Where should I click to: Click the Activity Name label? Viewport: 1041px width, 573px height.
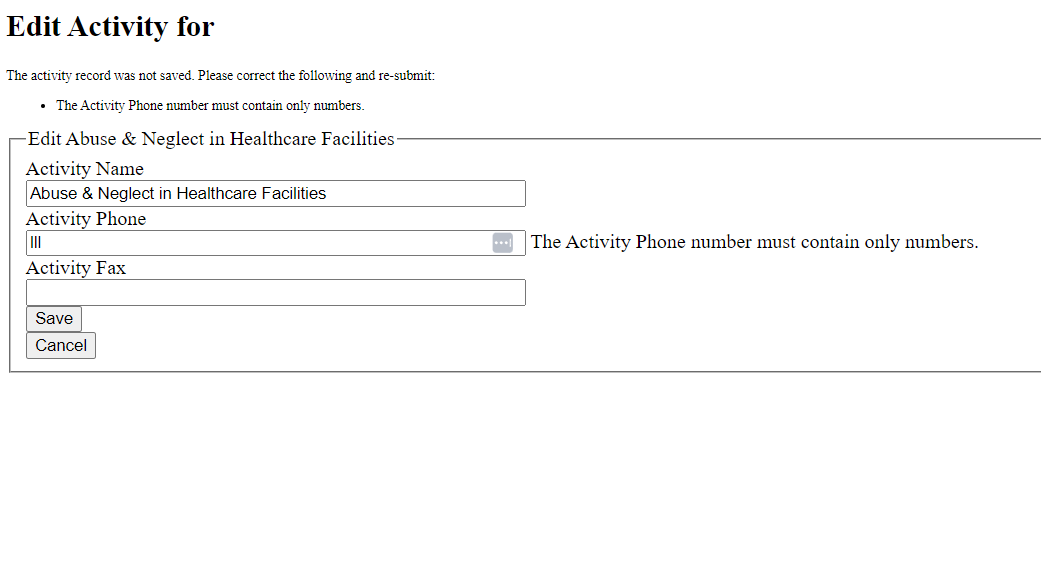pyautogui.click(x=85, y=169)
